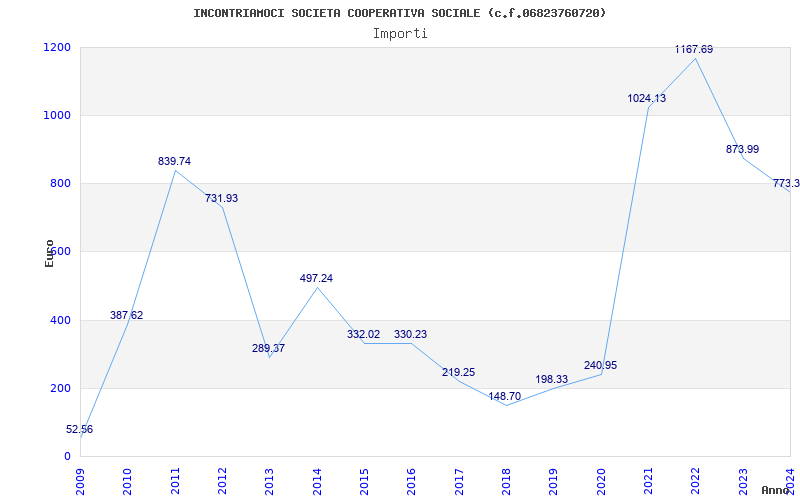Click the 1200 y-axis tick label
The width and height of the screenshot is (800, 500).
point(57,47)
